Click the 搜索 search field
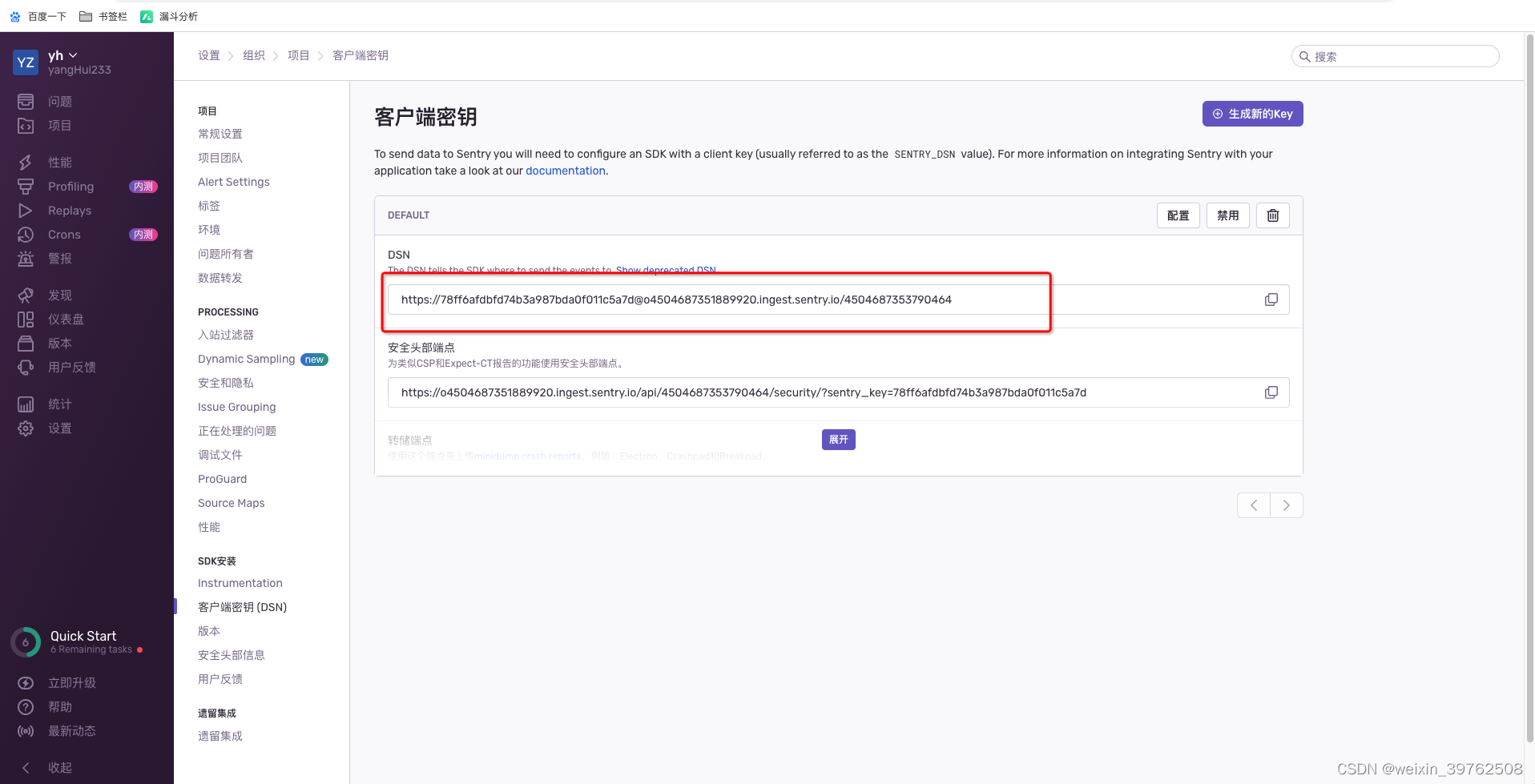Screen dimensions: 1535x784 point(1396,56)
